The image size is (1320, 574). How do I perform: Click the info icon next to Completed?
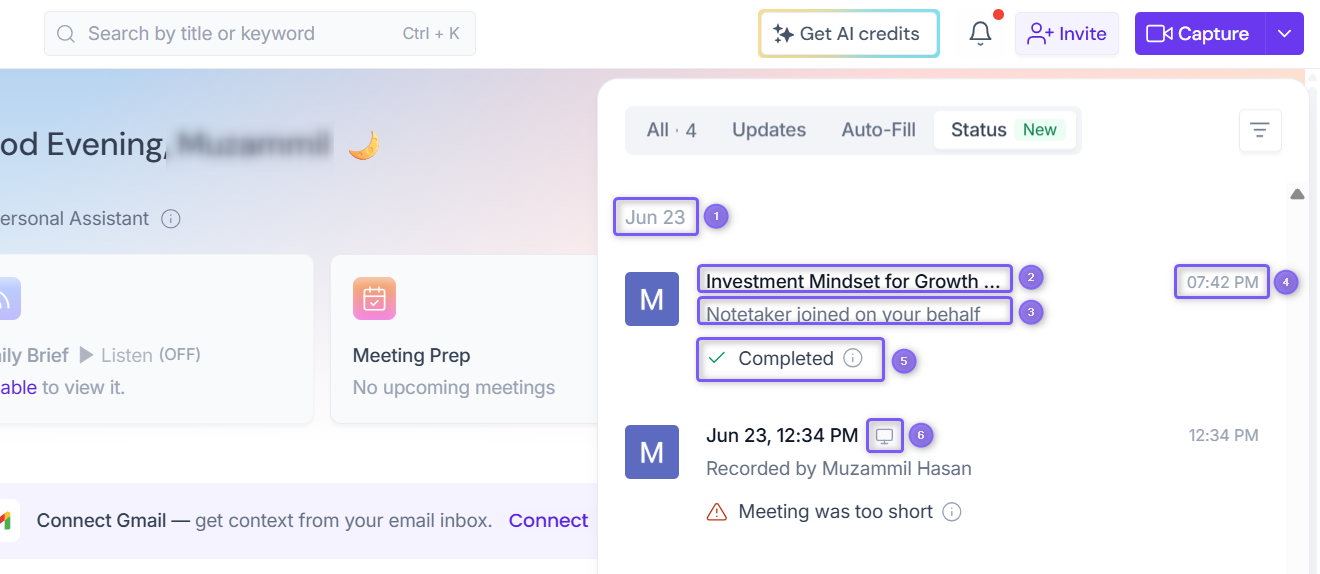click(853, 358)
